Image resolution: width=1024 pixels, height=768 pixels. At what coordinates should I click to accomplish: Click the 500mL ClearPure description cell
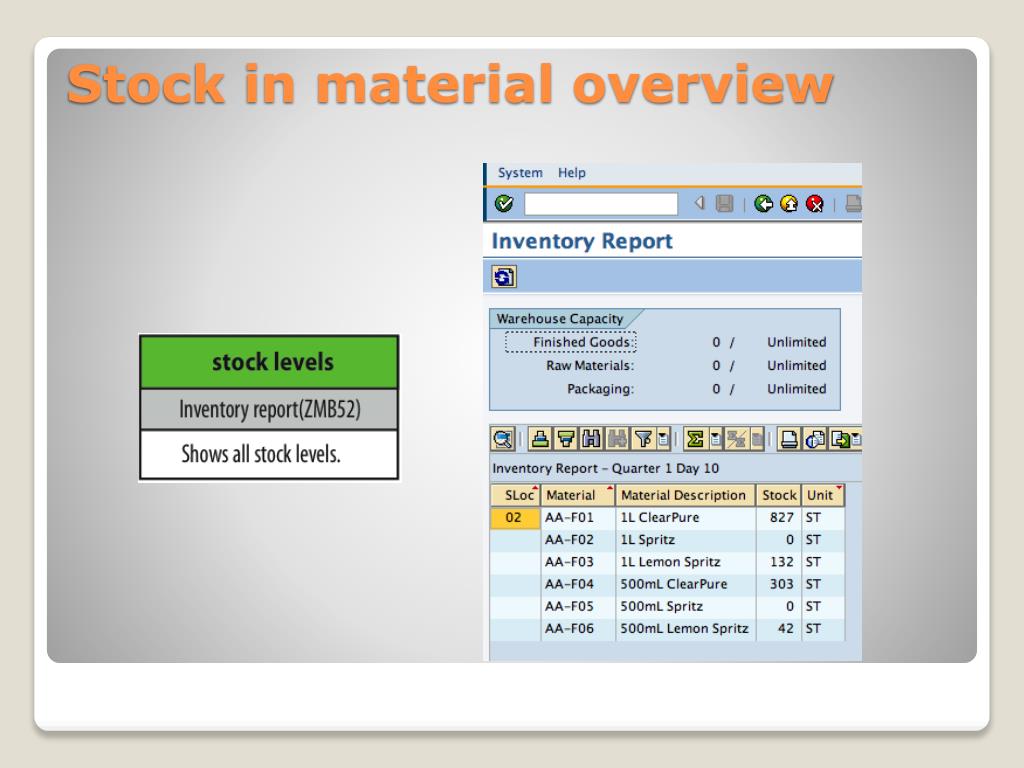tap(686, 584)
